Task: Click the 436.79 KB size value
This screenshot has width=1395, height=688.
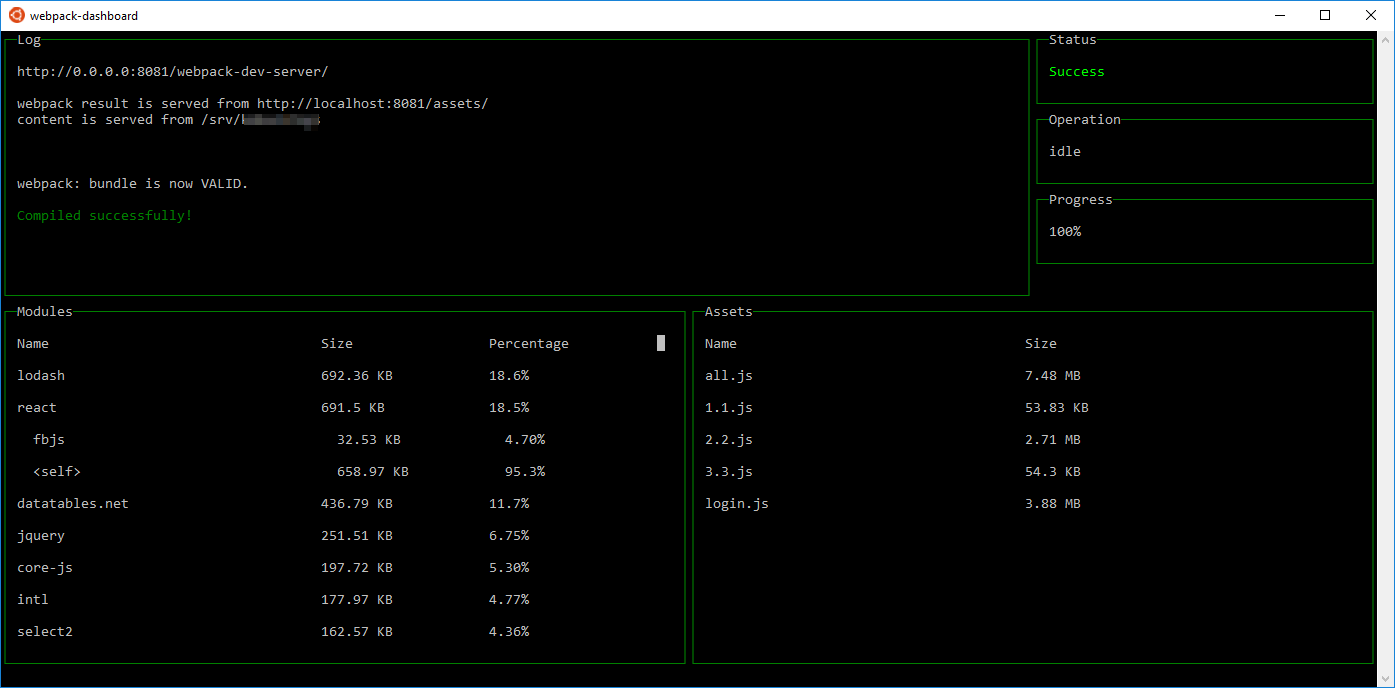Action: 357,504
